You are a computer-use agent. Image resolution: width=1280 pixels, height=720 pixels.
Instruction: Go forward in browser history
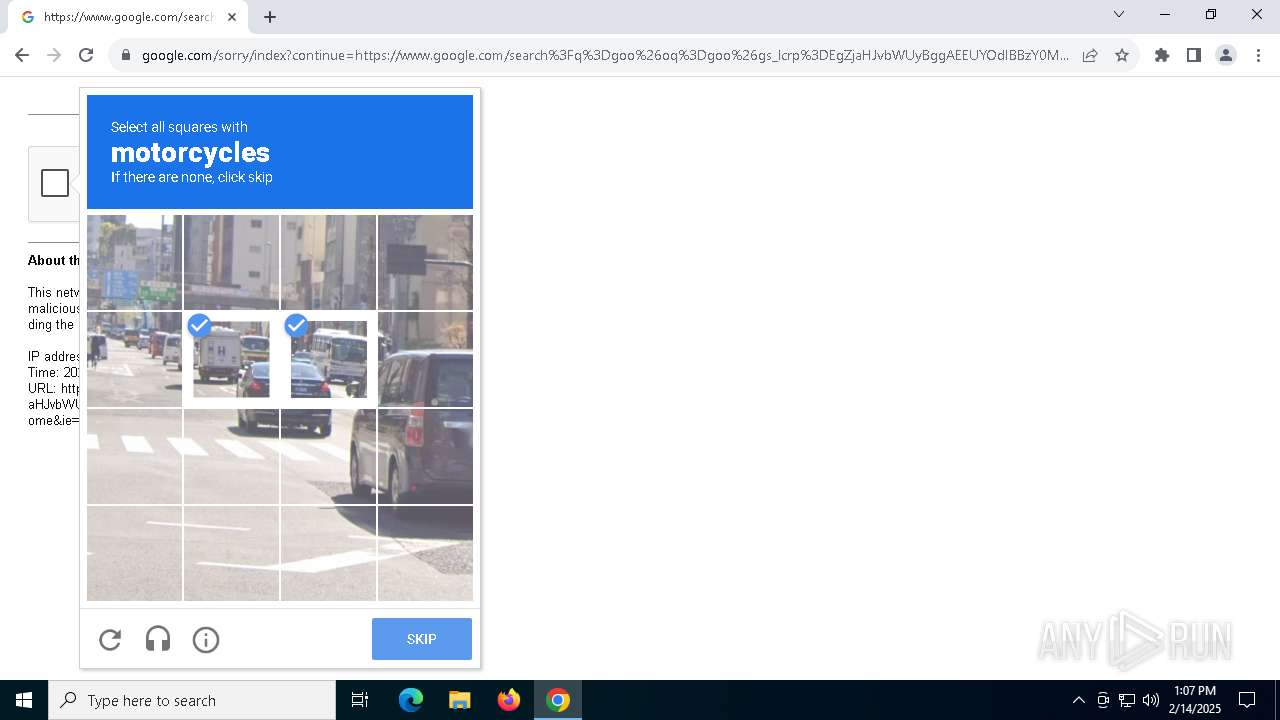pyautogui.click(x=54, y=55)
